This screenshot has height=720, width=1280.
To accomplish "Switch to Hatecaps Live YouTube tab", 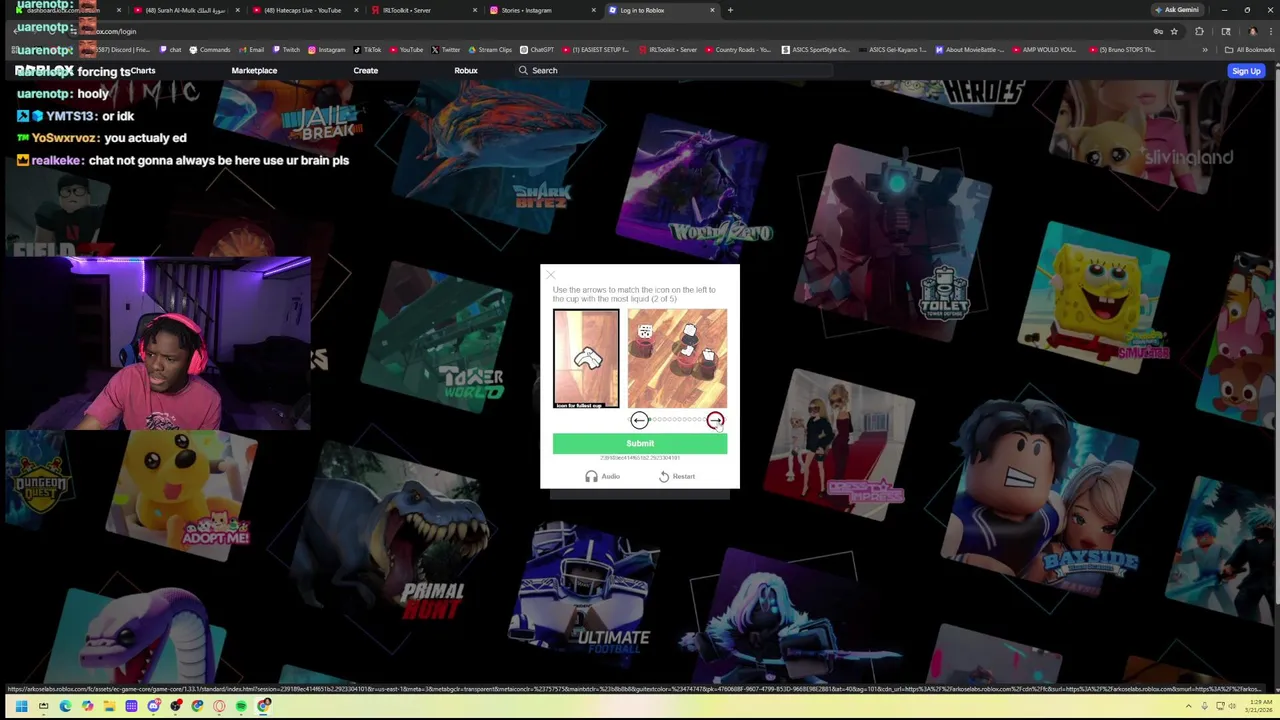I will (x=305, y=10).
